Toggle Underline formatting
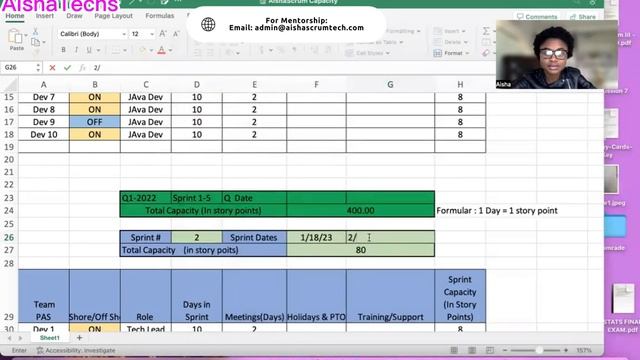 coord(89,50)
